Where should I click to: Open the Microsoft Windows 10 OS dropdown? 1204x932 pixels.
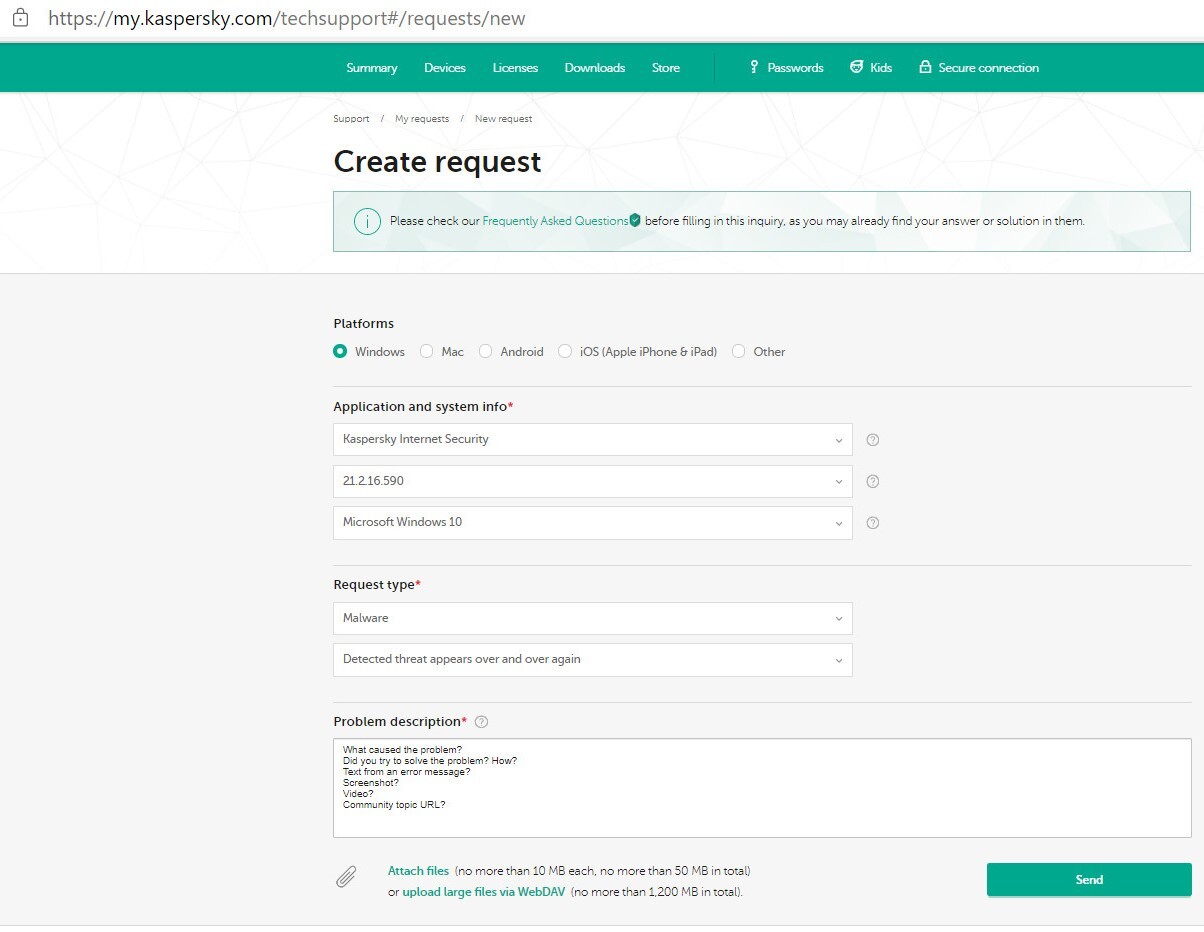[x=593, y=522]
